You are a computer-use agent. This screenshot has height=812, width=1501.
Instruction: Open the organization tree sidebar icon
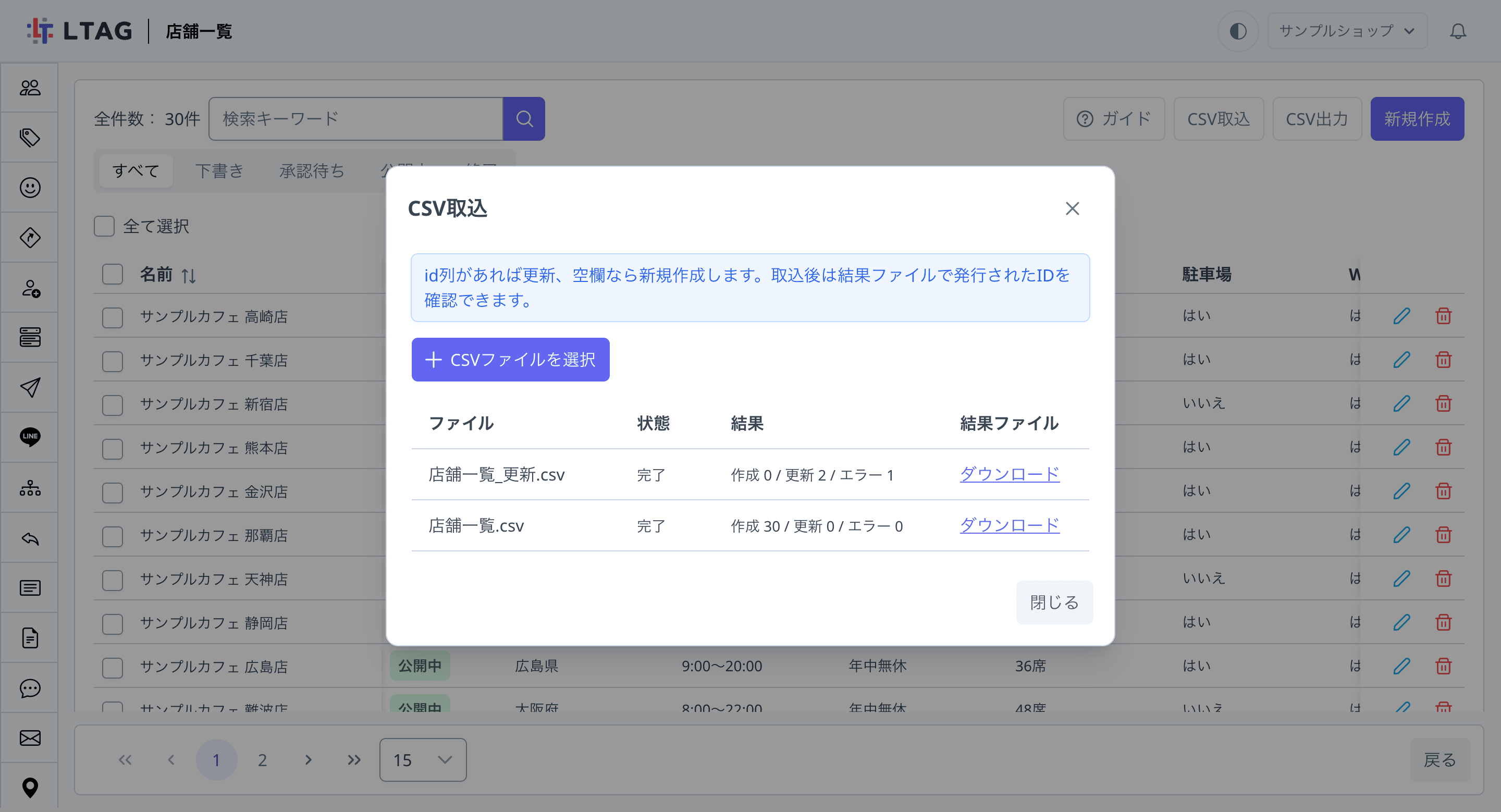[30, 487]
